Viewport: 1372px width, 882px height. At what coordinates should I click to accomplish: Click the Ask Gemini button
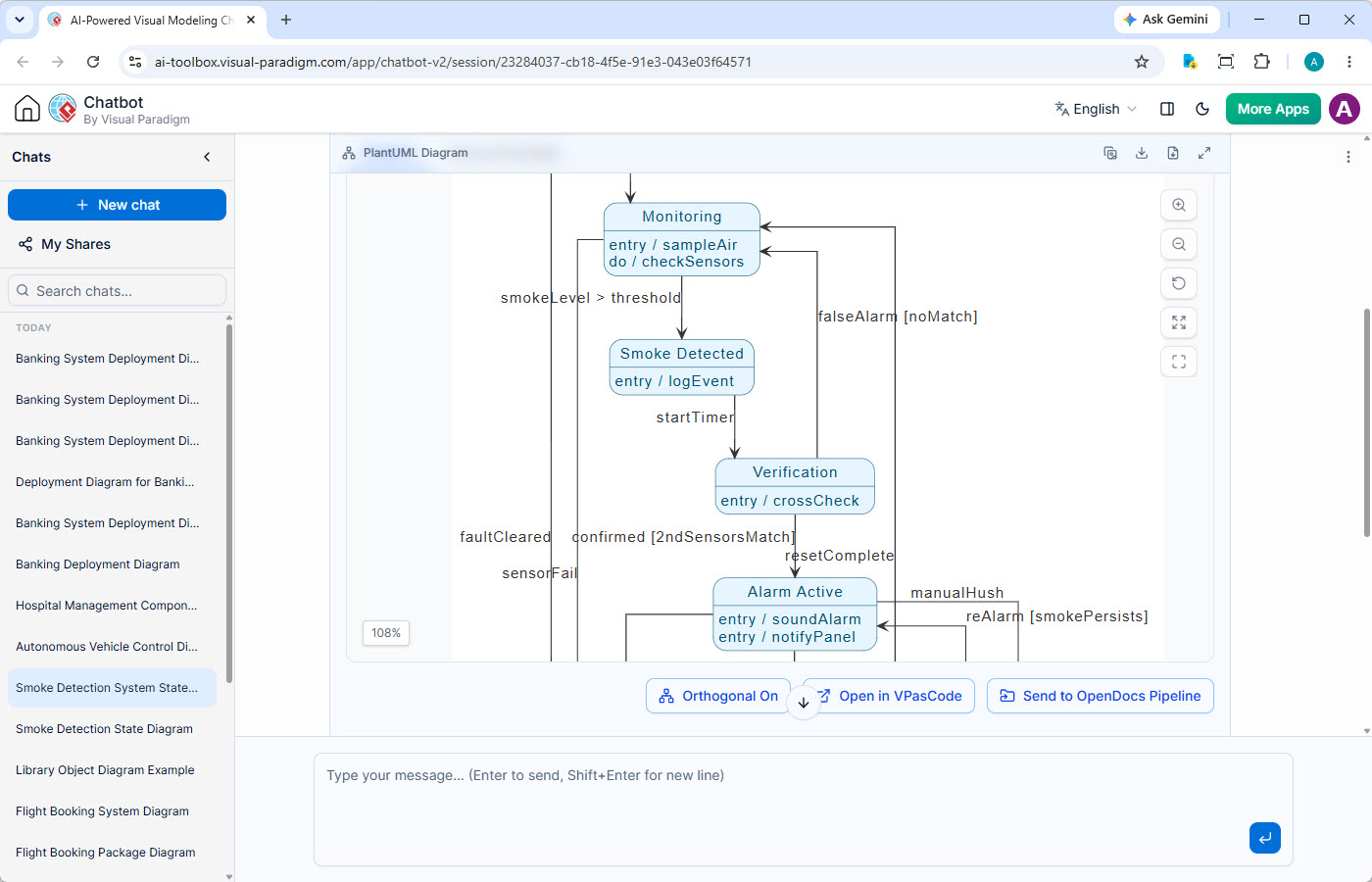point(1166,20)
